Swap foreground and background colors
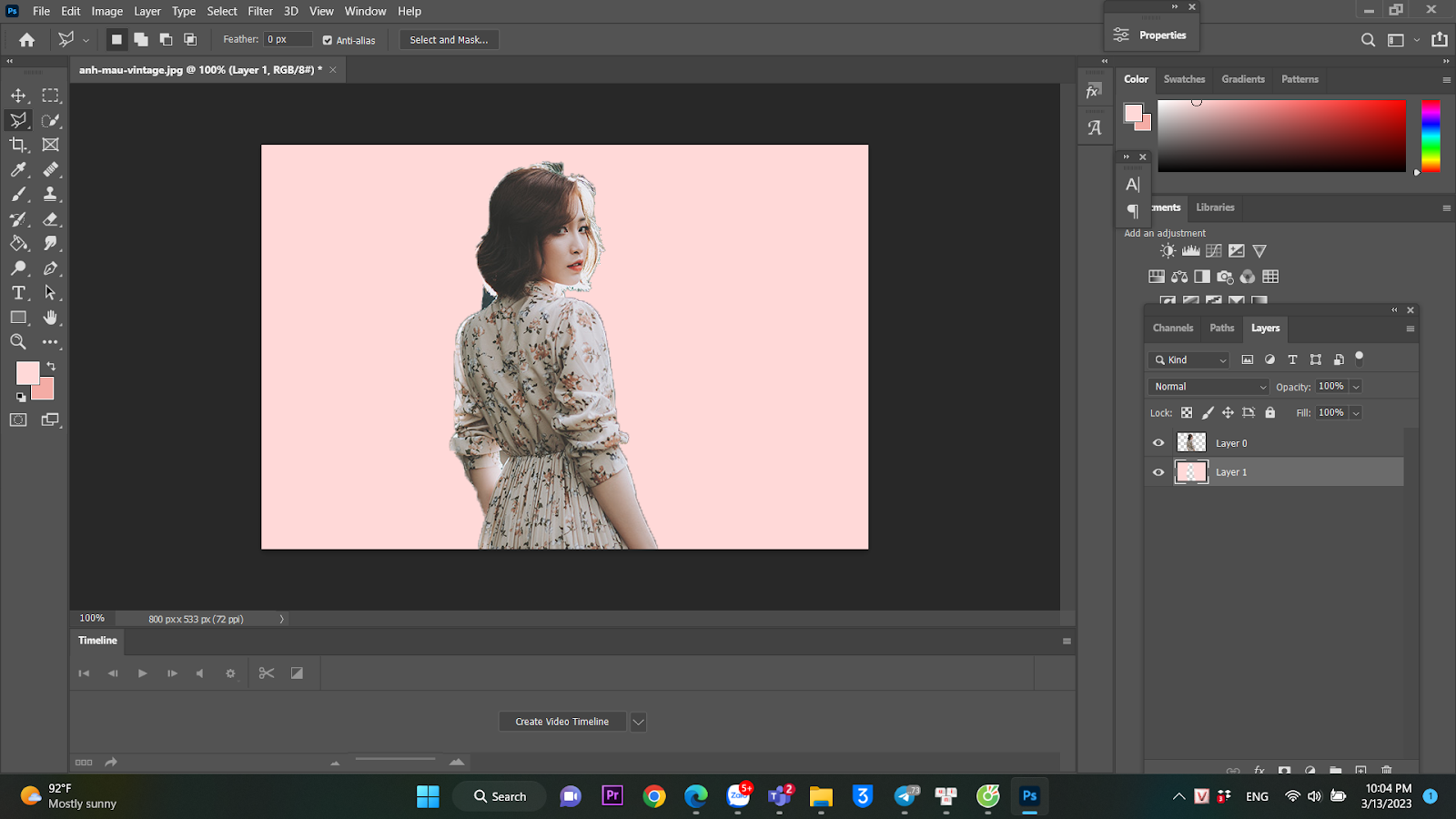 (51, 366)
